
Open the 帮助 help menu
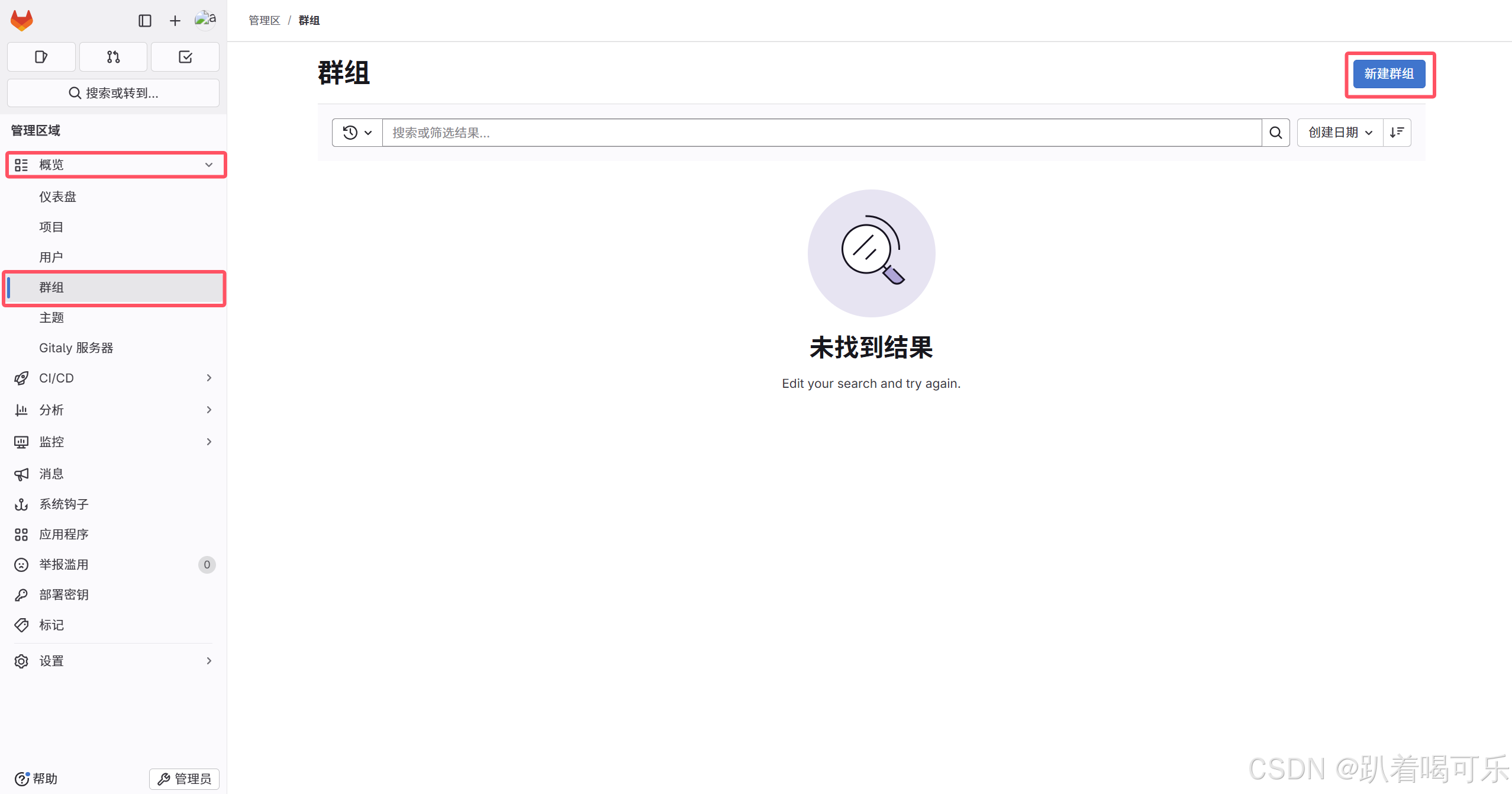(x=36, y=779)
